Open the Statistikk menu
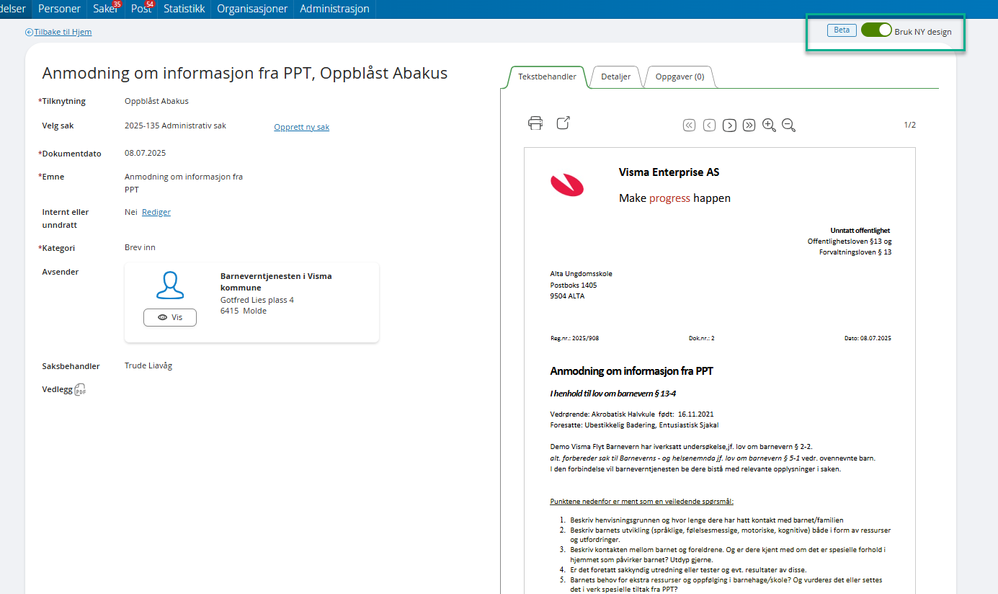This screenshot has width=998, height=594. tap(184, 9)
